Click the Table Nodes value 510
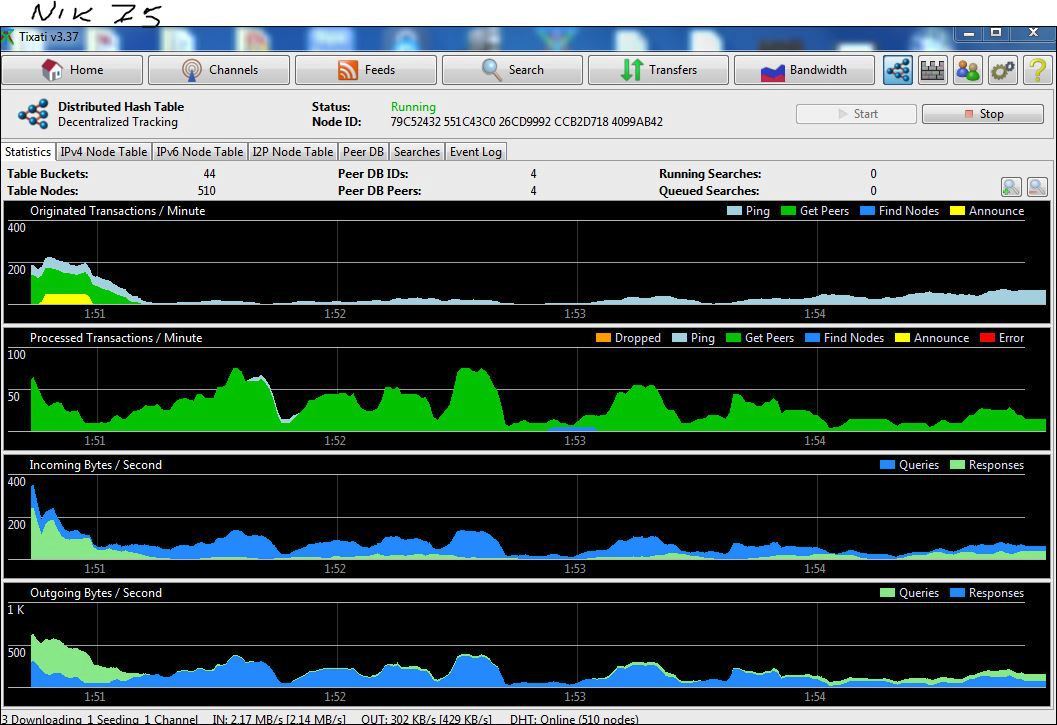Screen dimensions: 1057x725 click(x=206, y=191)
